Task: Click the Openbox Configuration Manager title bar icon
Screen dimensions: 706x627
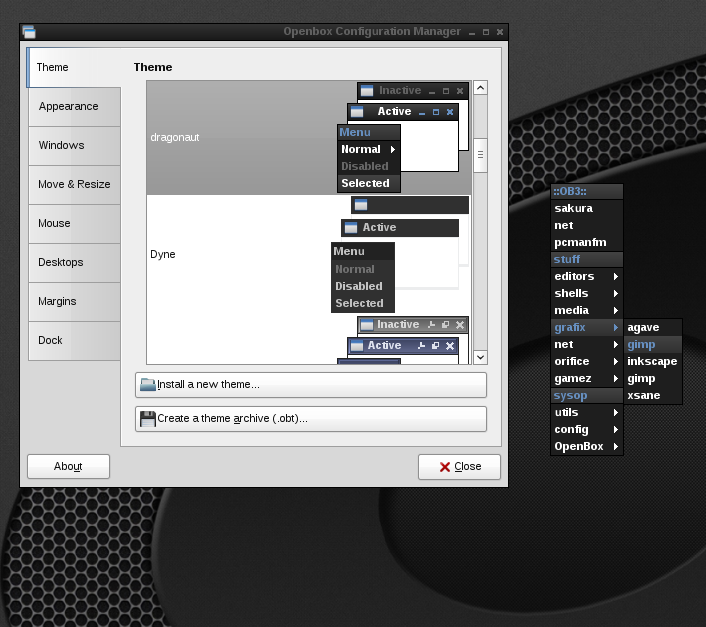Action: [x=29, y=32]
